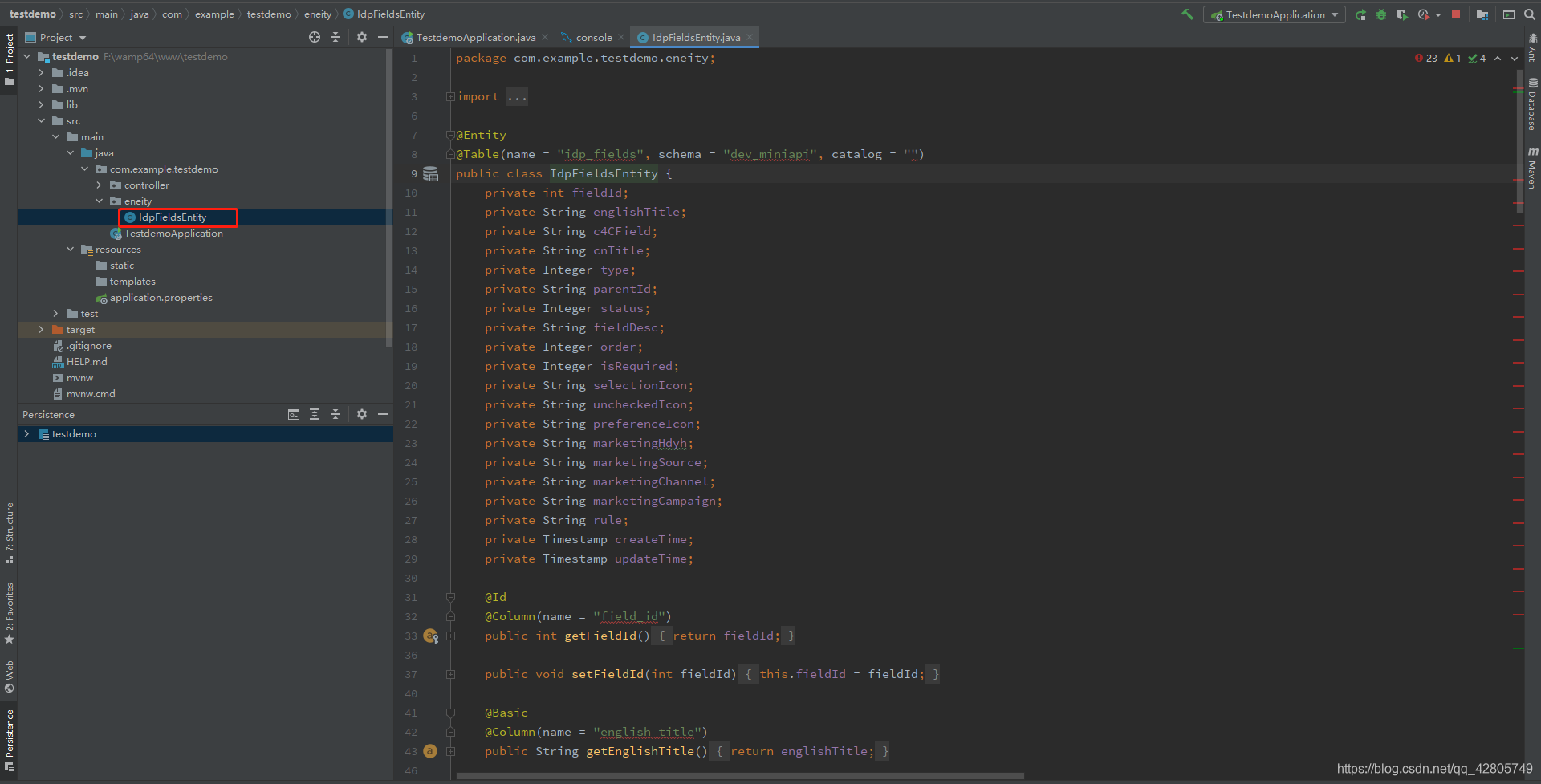Click the database gutter icon on line 9
The image size is (1541, 784).
tap(431, 174)
